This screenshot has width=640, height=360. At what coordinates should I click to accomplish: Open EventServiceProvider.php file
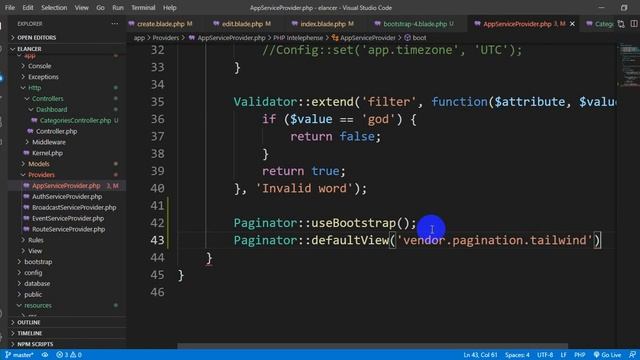point(68,218)
